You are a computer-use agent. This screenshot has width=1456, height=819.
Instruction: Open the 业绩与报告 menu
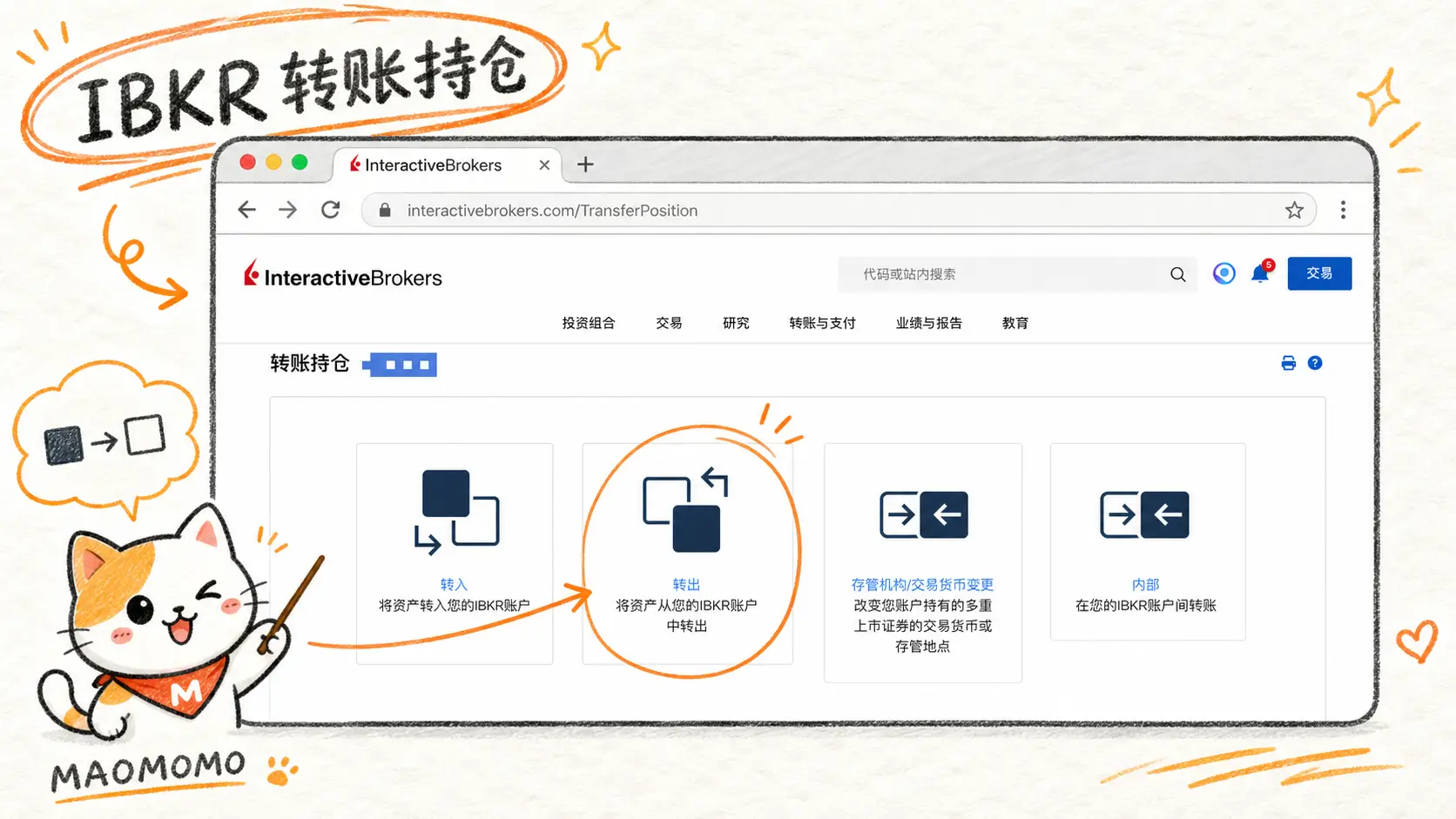coord(928,323)
